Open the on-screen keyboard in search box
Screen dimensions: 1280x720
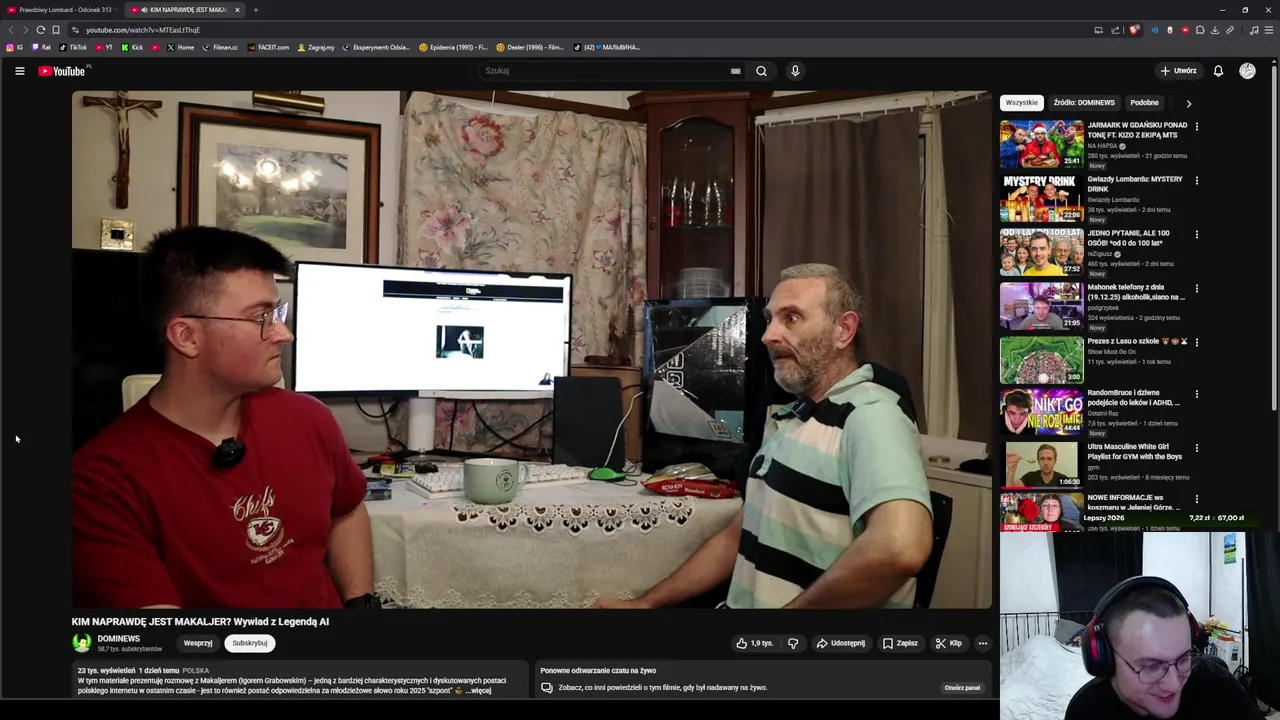point(735,71)
